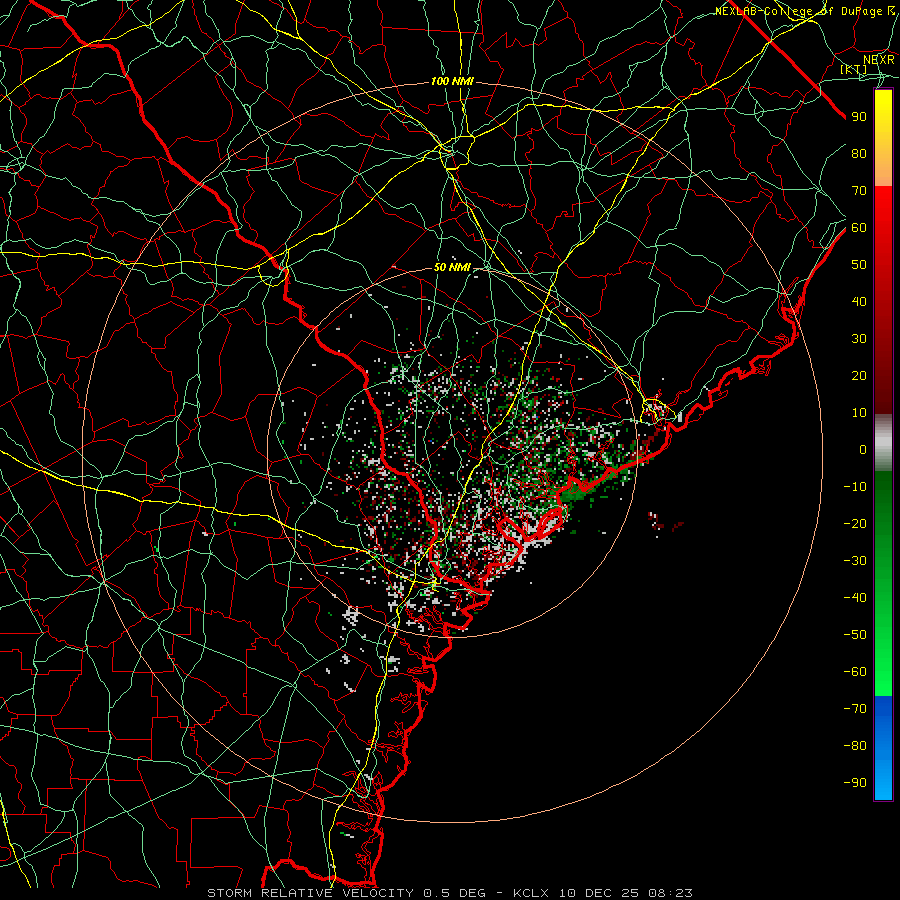900x900 pixels.
Task: Click the -10 knot scale label
Action: coord(855,487)
